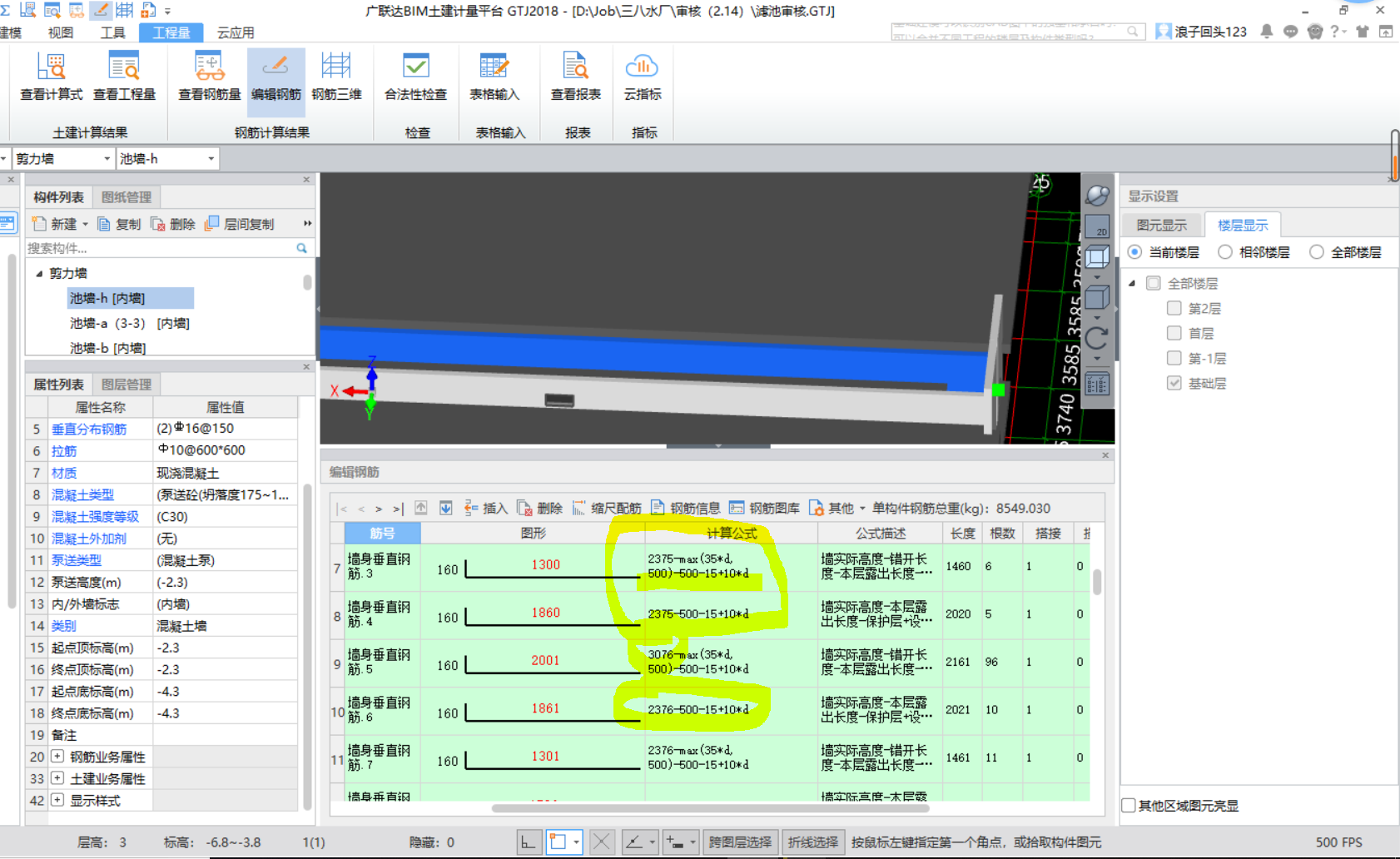Open 查看报表

(x=575, y=77)
